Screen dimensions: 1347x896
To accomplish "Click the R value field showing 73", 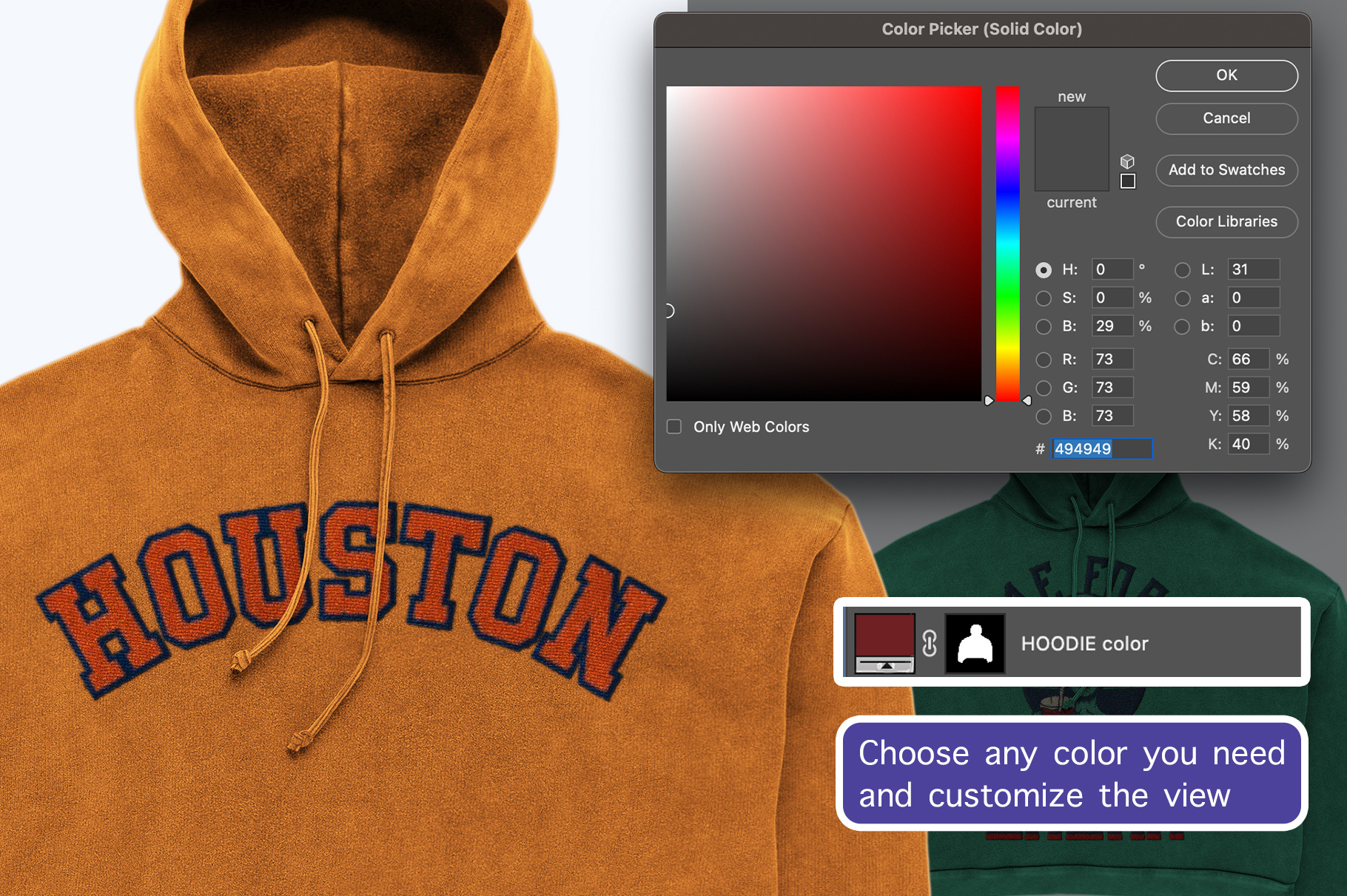I will pyautogui.click(x=1112, y=359).
